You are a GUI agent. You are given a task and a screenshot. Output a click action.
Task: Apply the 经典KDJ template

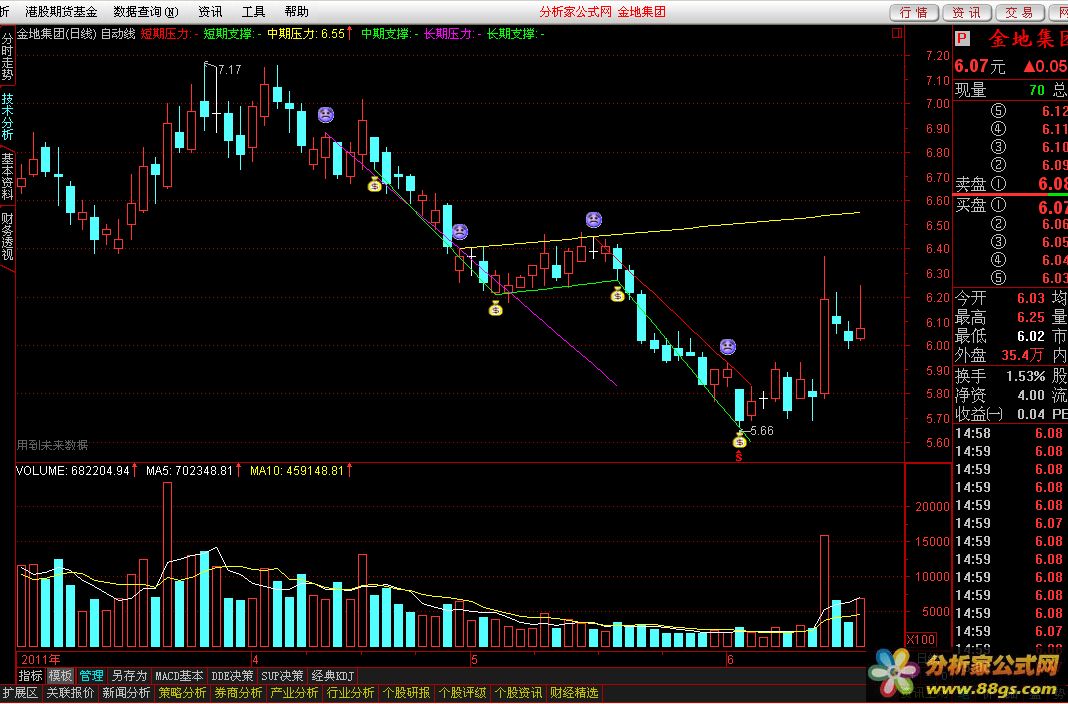click(x=332, y=675)
